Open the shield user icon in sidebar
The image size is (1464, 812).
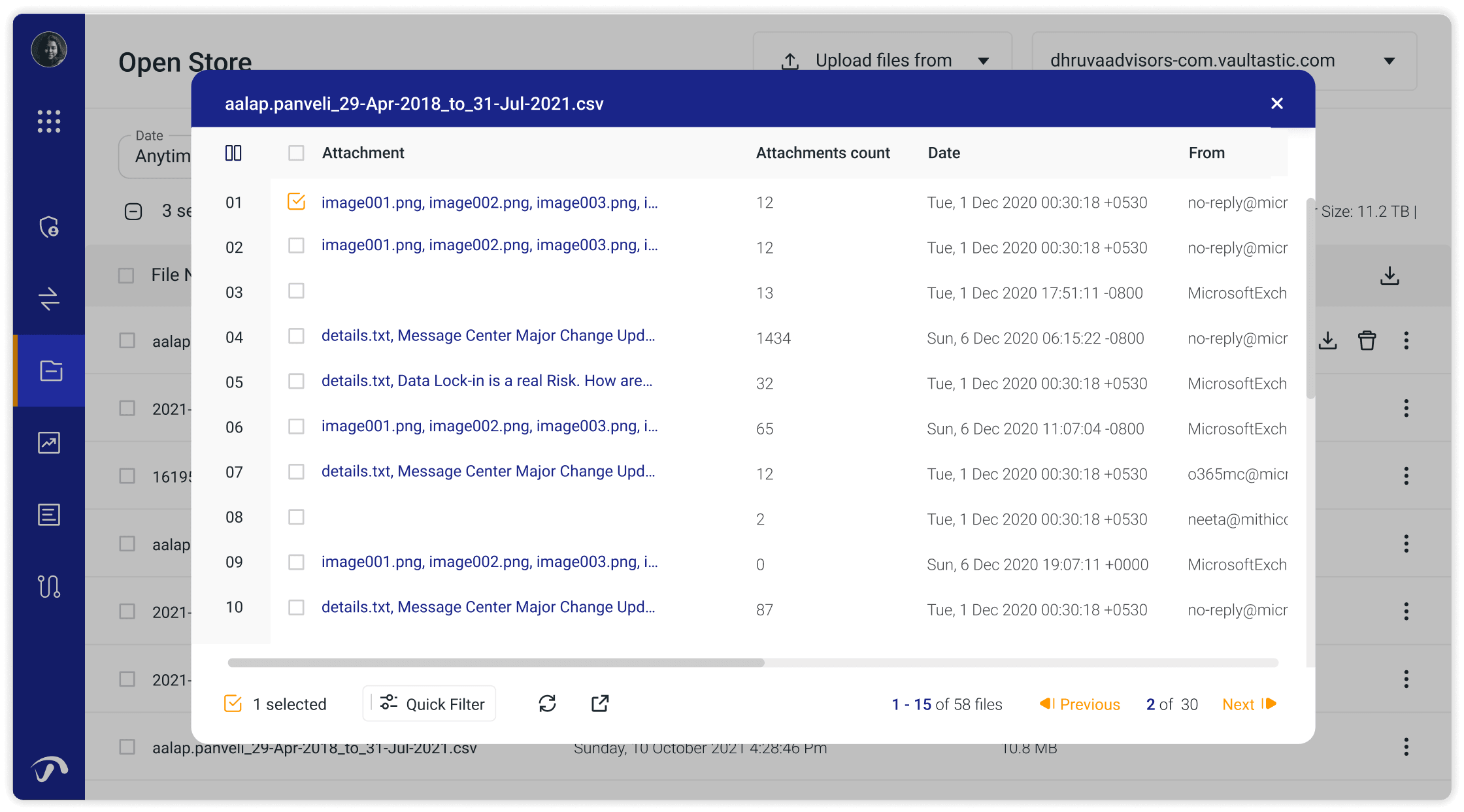(49, 227)
